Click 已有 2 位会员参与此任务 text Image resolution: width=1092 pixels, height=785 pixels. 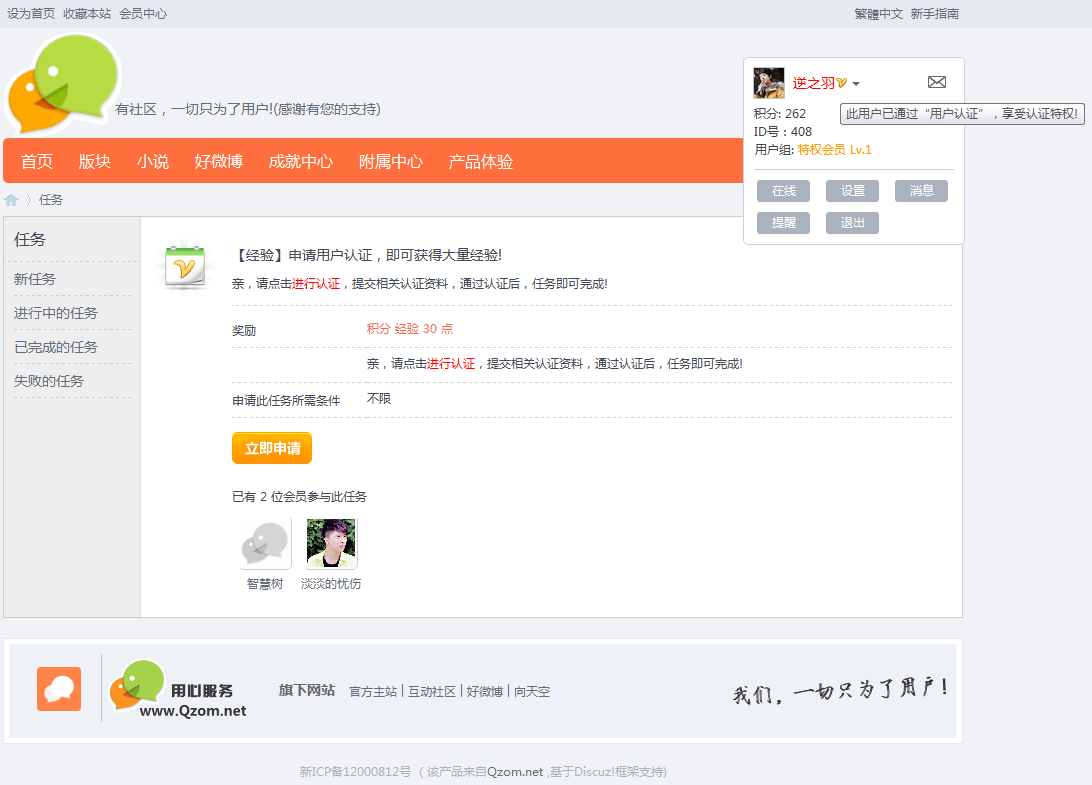pyautogui.click(x=299, y=497)
